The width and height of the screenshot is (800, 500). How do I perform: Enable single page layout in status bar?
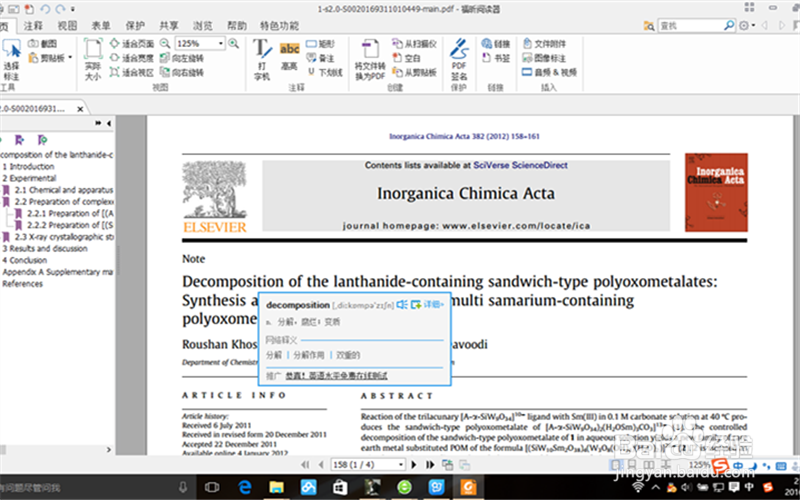coord(616,465)
